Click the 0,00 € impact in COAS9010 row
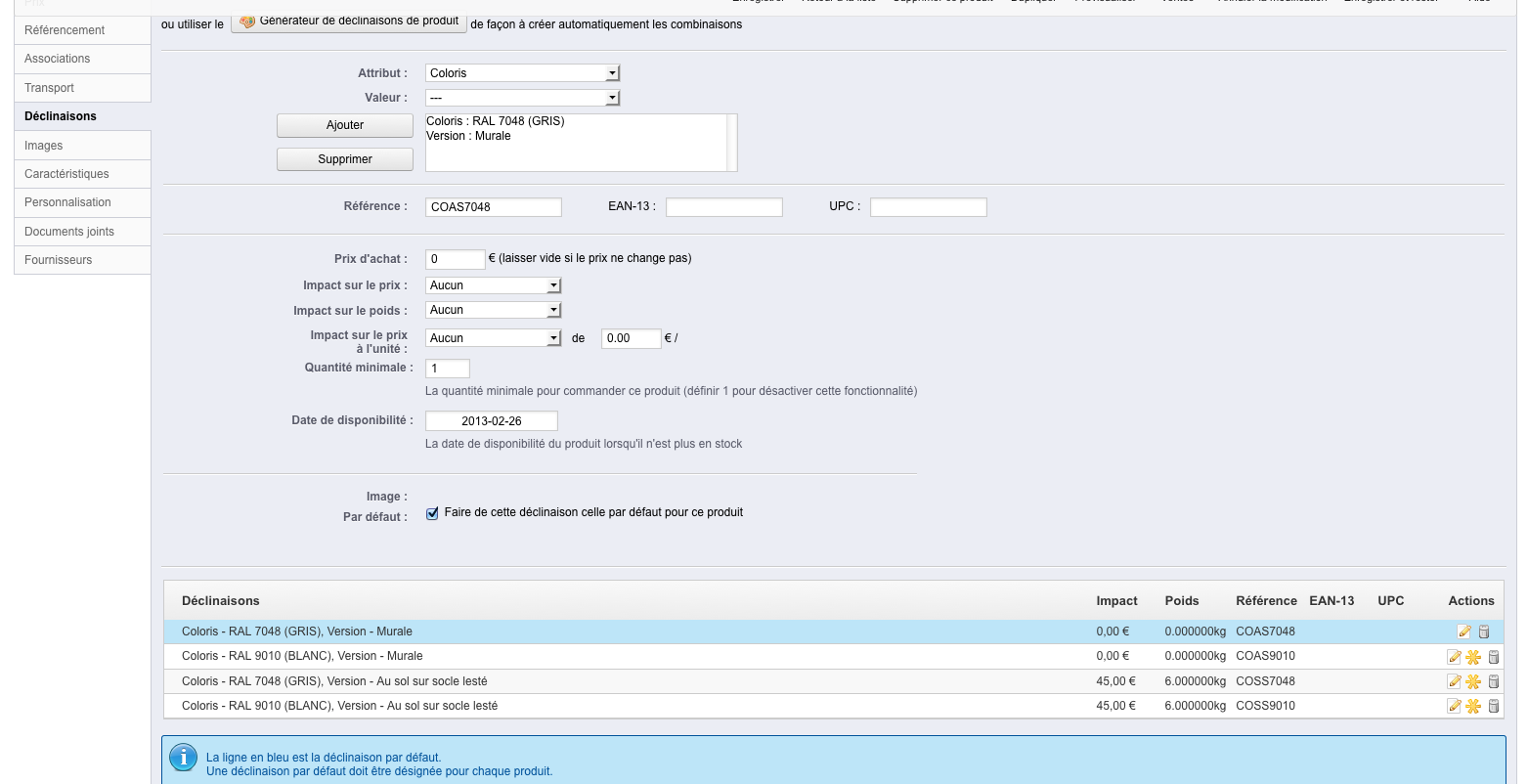Image resolution: width=1528 pixels, height=784 pixels. 1113,656
